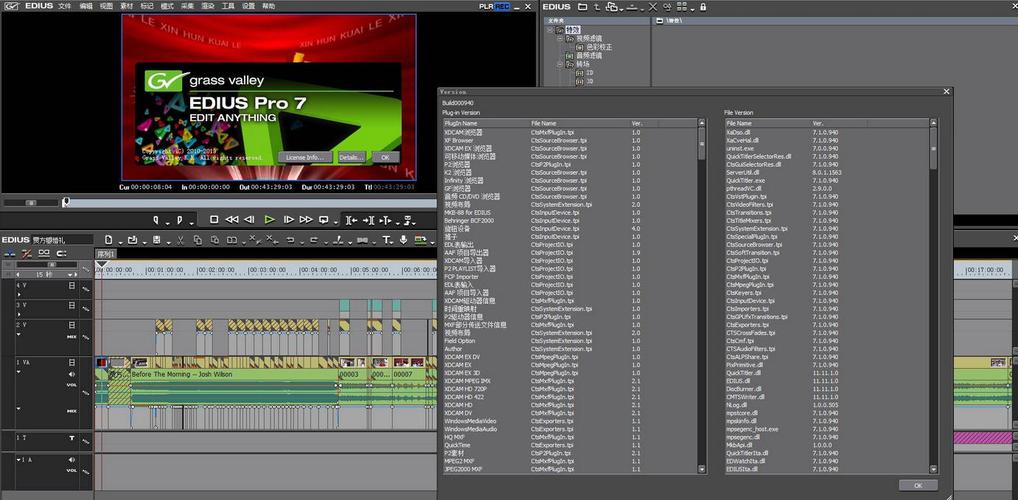Toggle the Group/Link mode icon
This screenshot has height=500, width=1018.
coord(43,253)
